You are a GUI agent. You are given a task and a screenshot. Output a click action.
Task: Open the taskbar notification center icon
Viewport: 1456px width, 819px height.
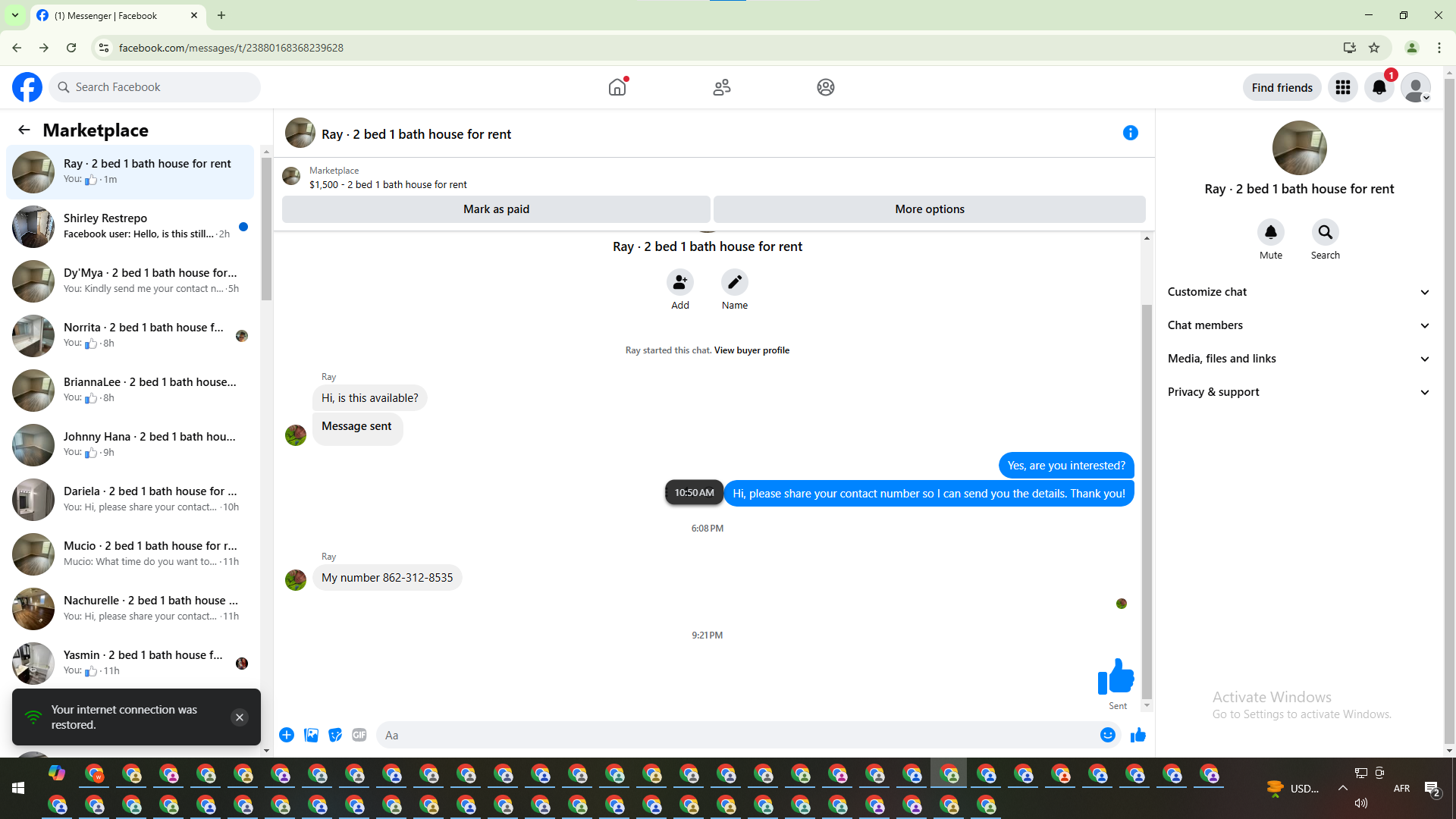[x=1432, y=789]
